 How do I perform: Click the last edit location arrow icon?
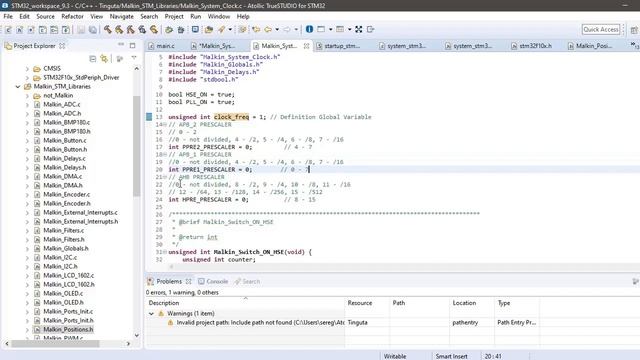256,29
